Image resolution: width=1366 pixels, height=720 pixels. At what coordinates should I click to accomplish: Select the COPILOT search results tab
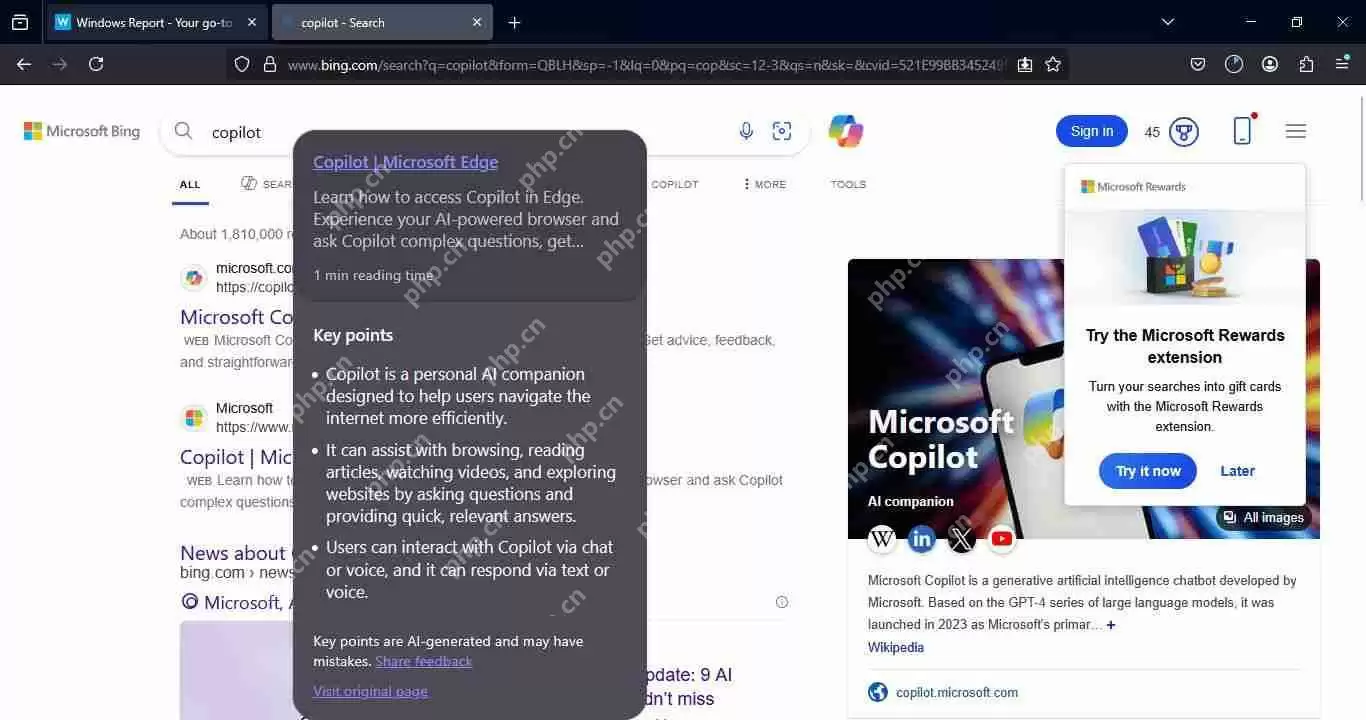click(675, 184)
